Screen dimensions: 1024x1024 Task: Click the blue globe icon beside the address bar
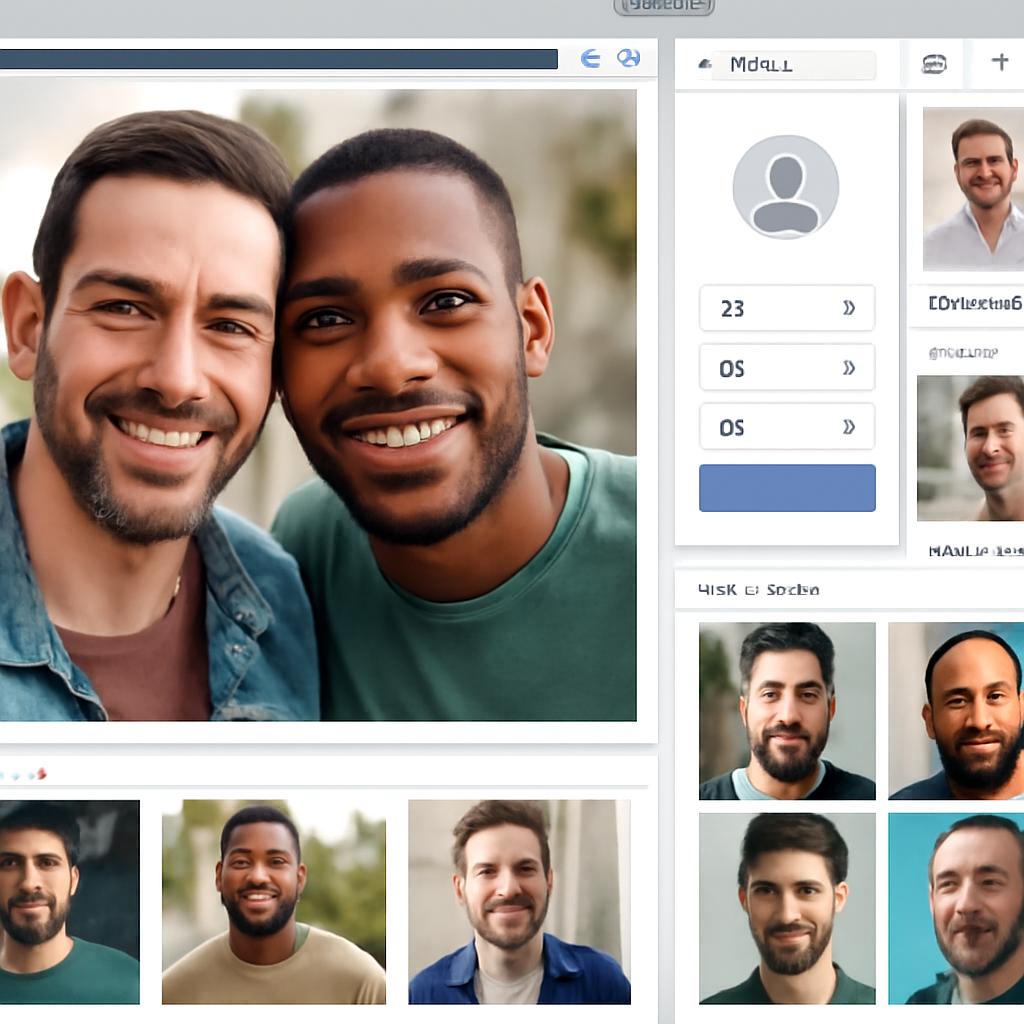[x=628, y=58]
